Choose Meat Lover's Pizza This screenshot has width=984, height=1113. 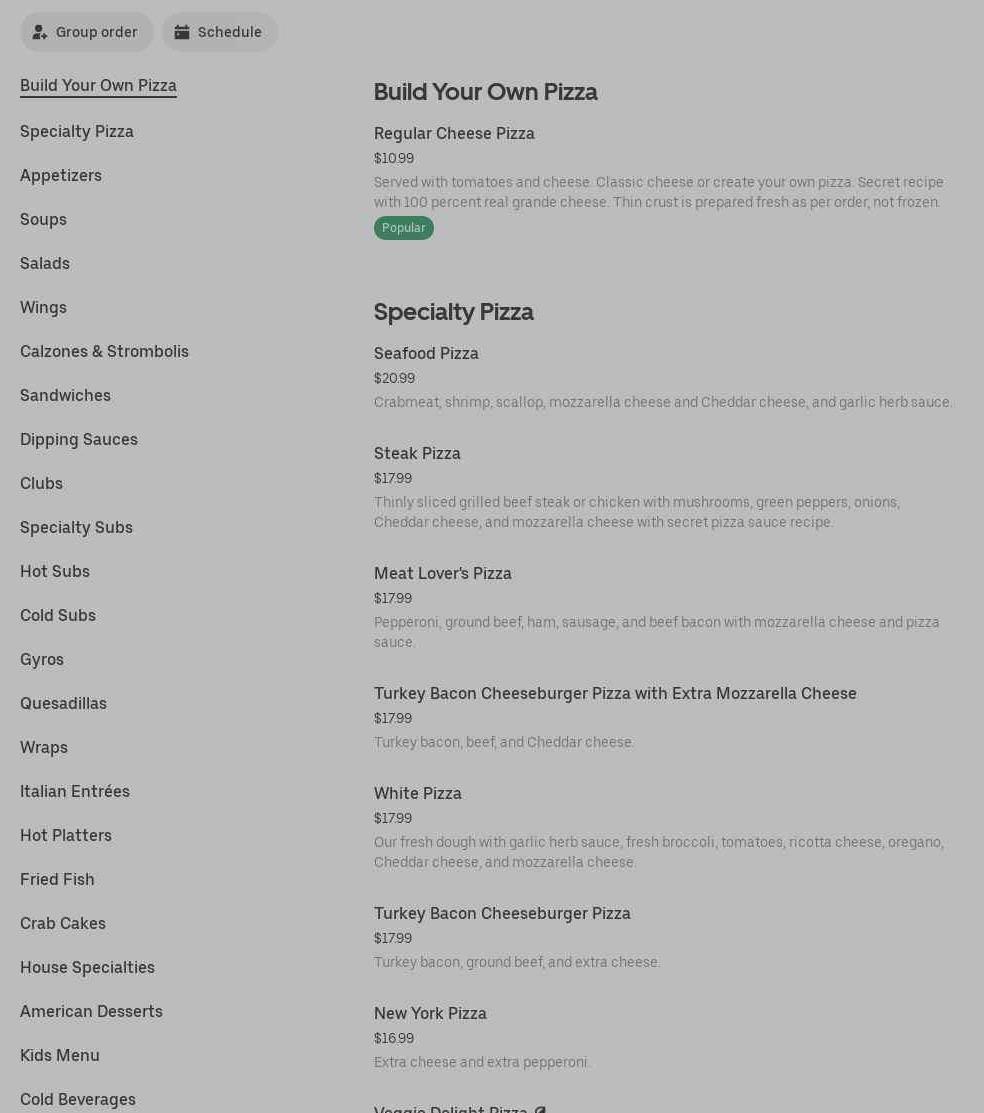[443, 573]
